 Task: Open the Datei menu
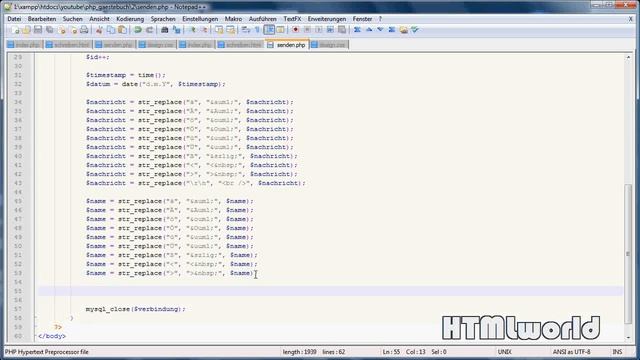click(14, 19)
